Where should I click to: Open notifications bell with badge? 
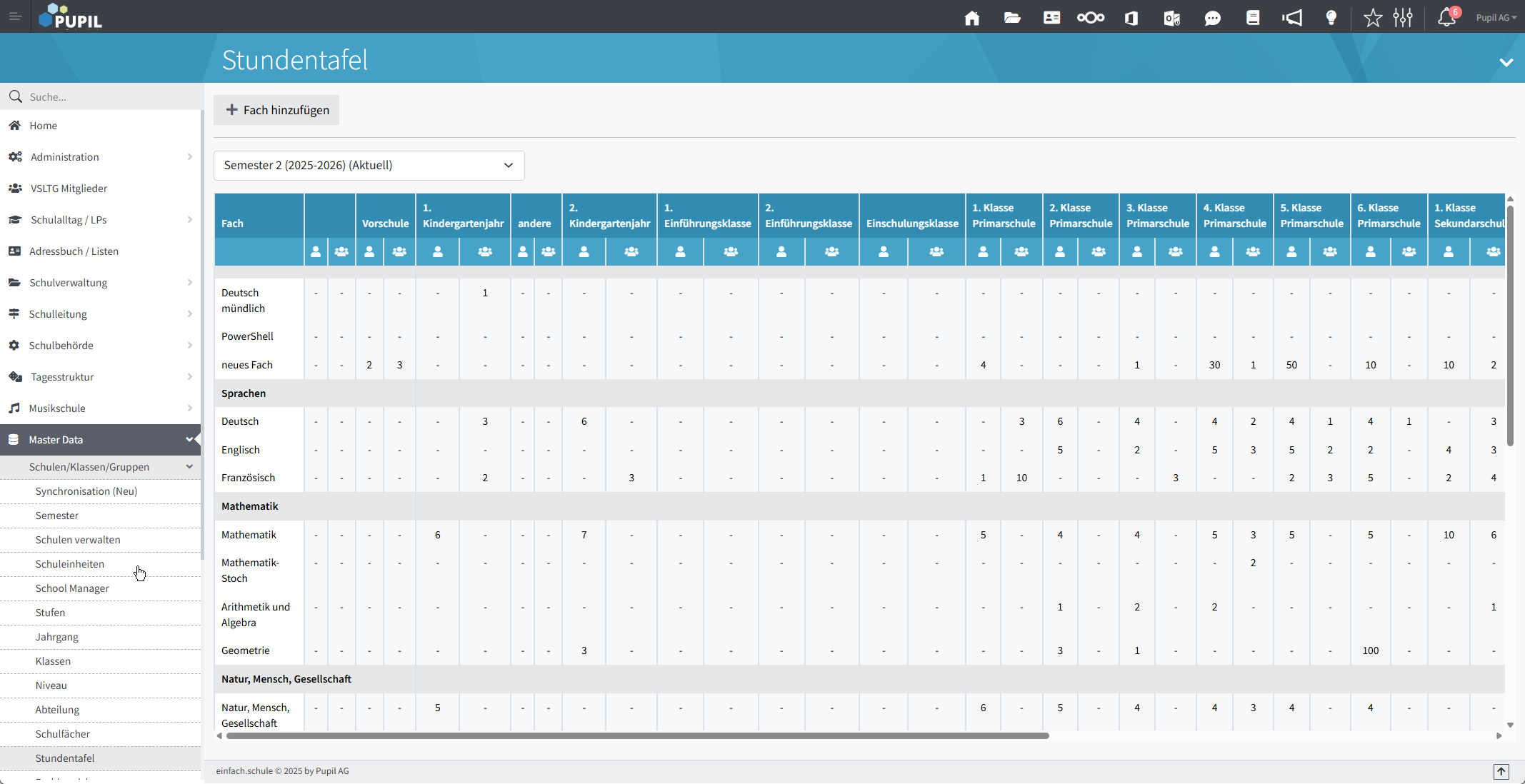[x=1447, y=17]
